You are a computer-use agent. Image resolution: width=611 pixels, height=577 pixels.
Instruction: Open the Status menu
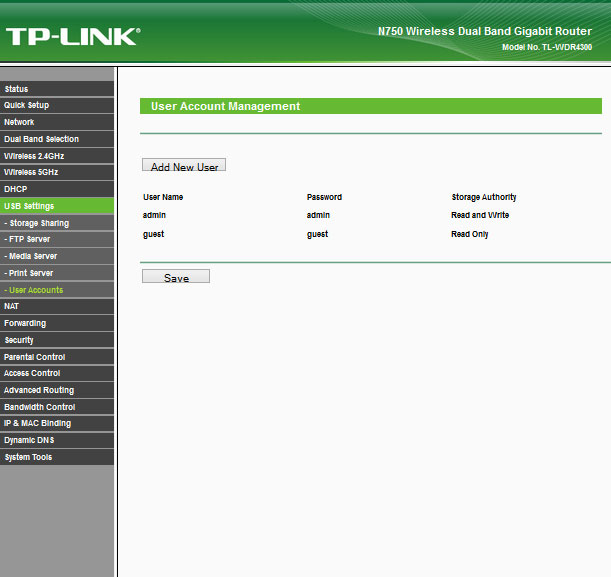(x=57, y=89)
